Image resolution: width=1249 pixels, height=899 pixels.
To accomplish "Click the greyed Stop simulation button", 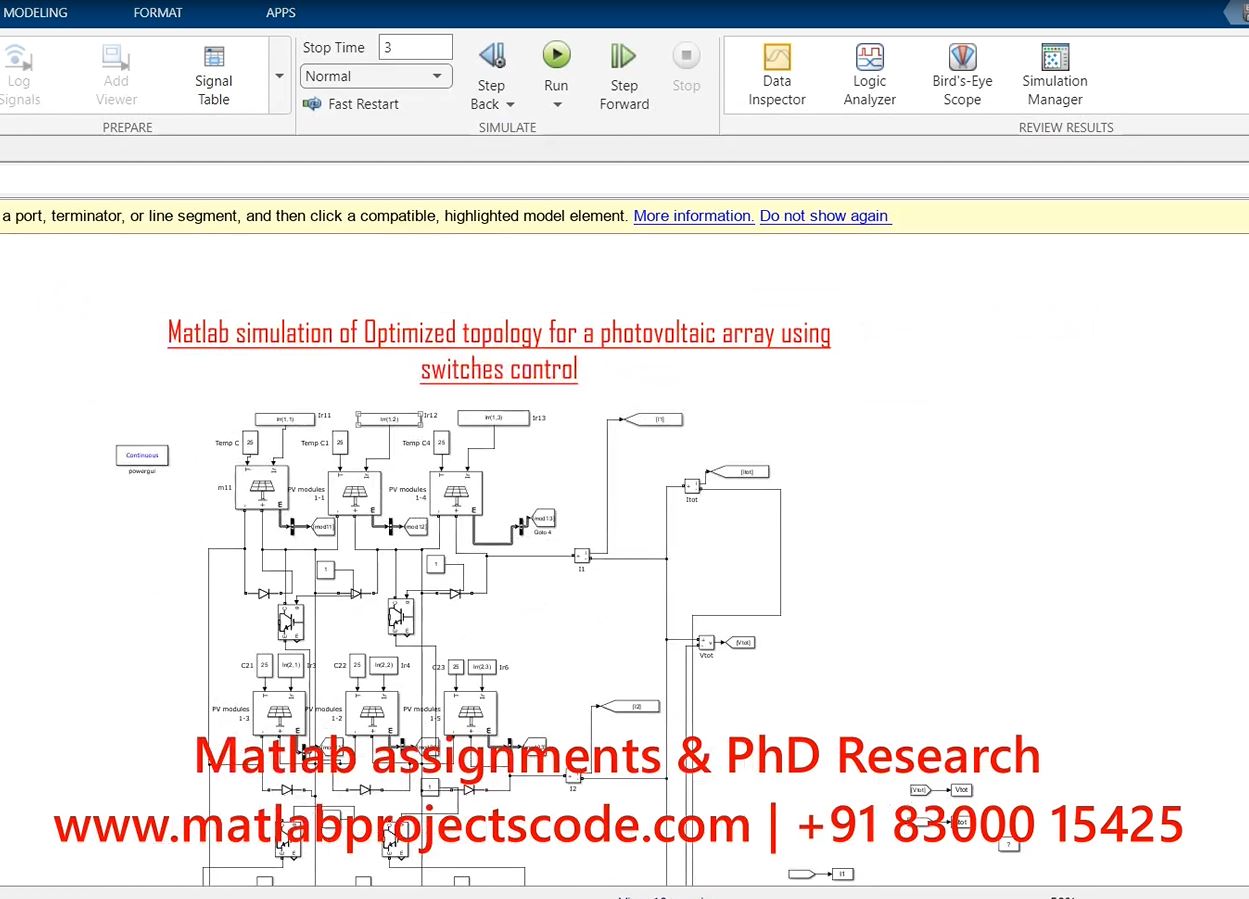I will pyautogui.click(x=686, y=68).
